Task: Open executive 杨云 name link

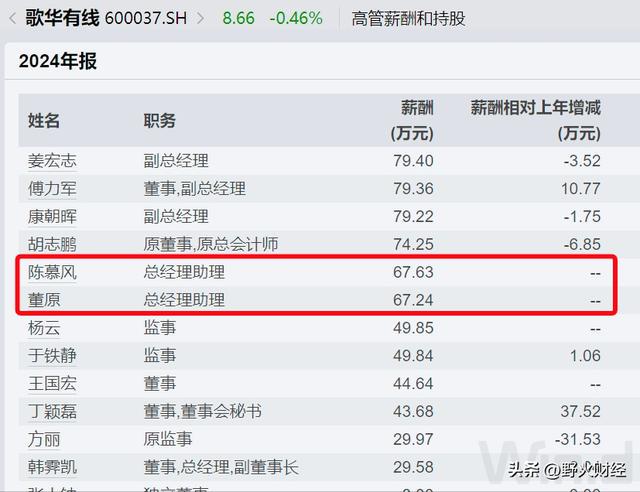Action: tap(44, 328)
